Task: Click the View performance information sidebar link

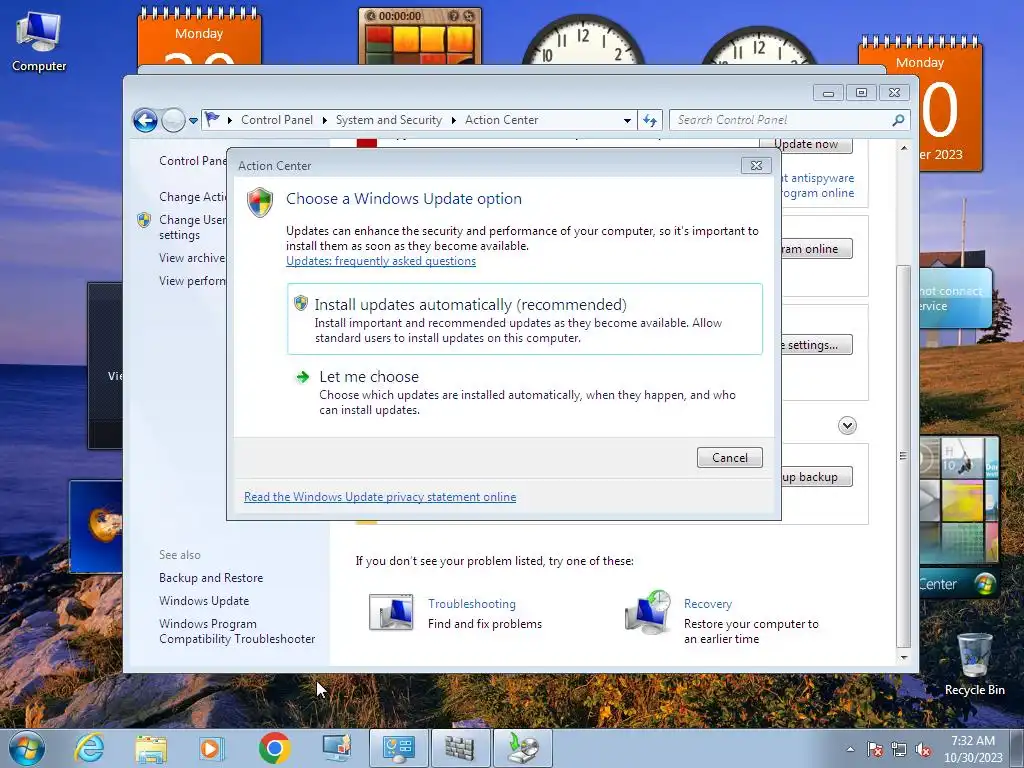Action: 193,281
